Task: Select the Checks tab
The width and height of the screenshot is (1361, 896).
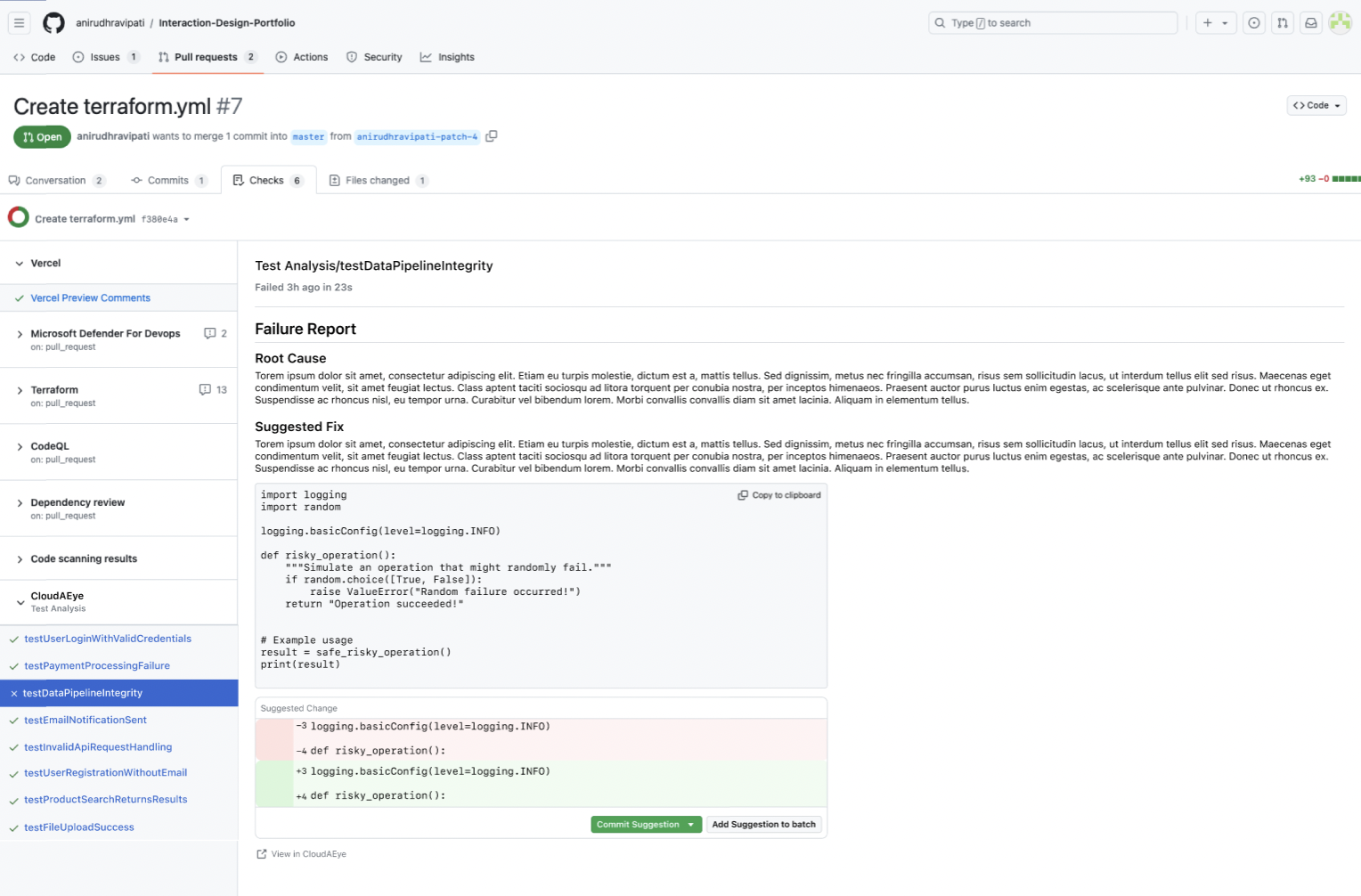Action: [x=268, y=180]
